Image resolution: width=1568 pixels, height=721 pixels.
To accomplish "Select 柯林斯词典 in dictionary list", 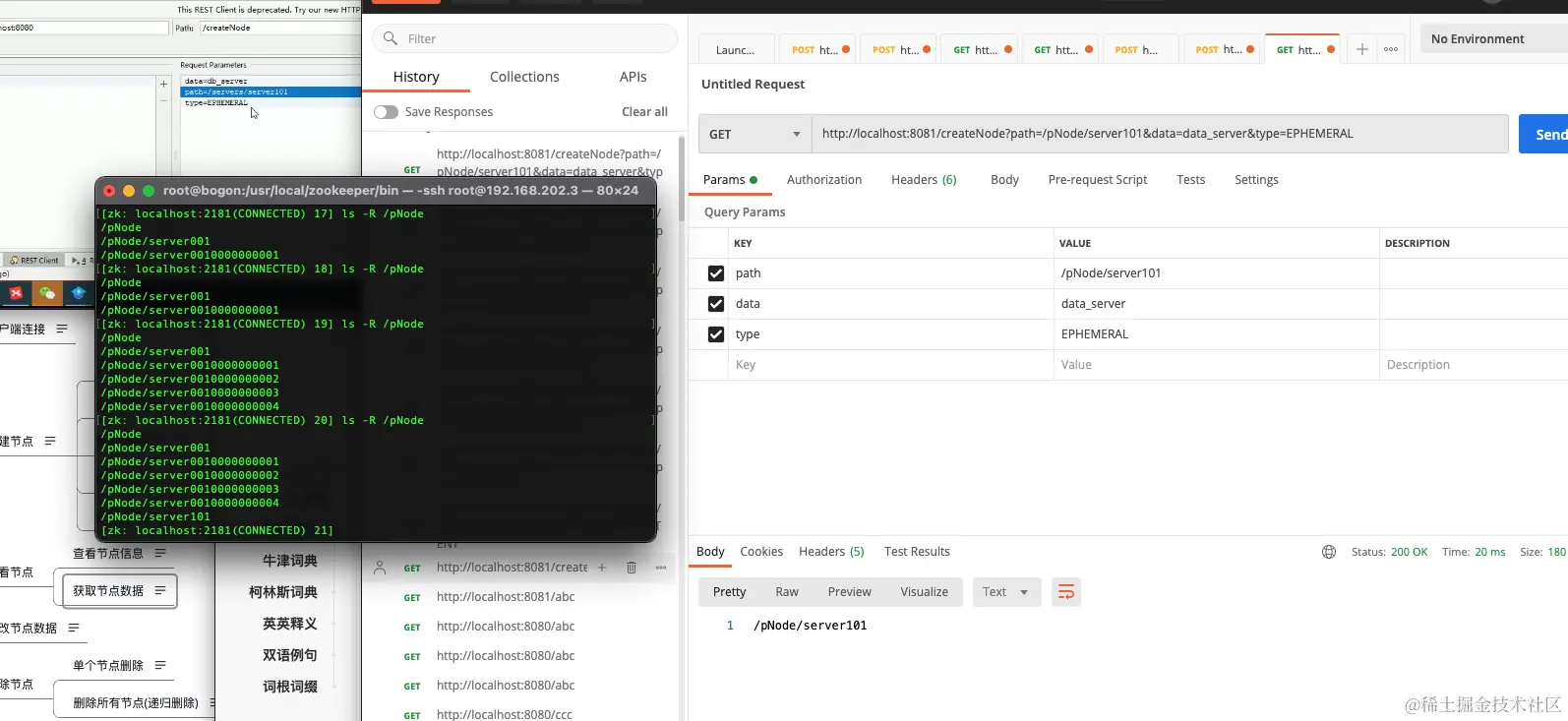I will click(283, 592).
